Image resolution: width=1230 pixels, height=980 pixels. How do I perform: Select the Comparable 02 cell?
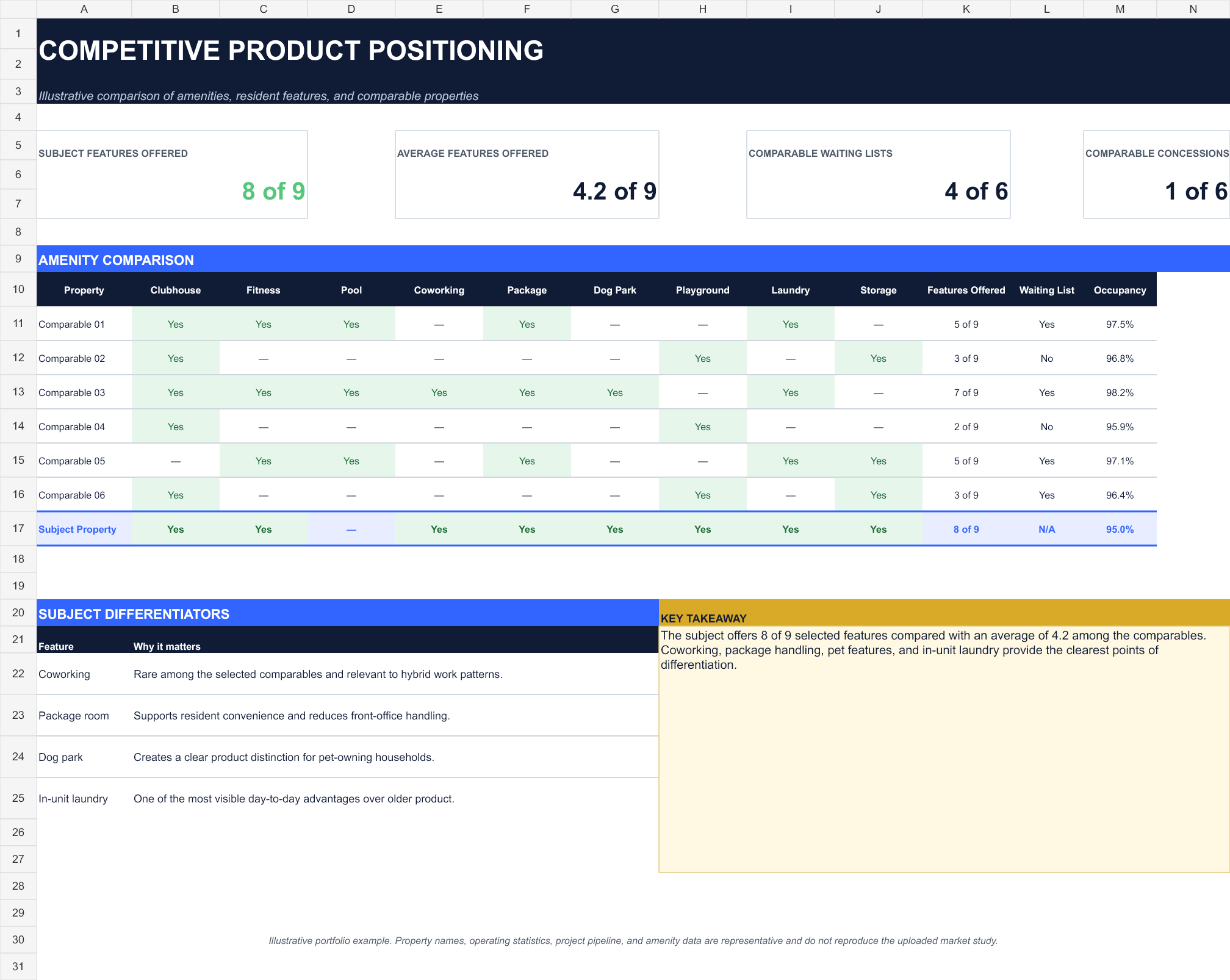(x=84, y=358)
